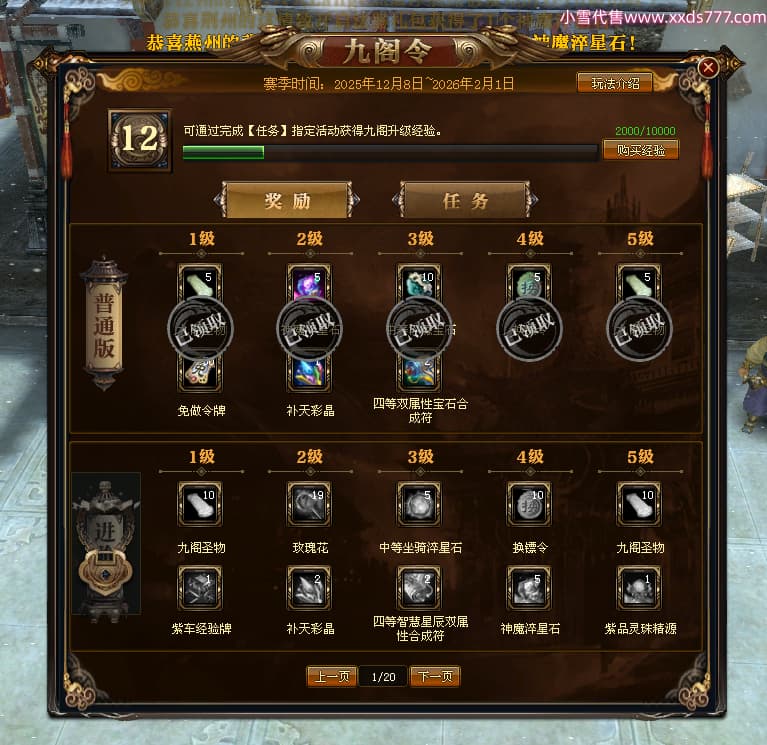Click the 玫瑰花 rose reward icon
The width and height of the screenshot is (767, 745).
(309, 503)
